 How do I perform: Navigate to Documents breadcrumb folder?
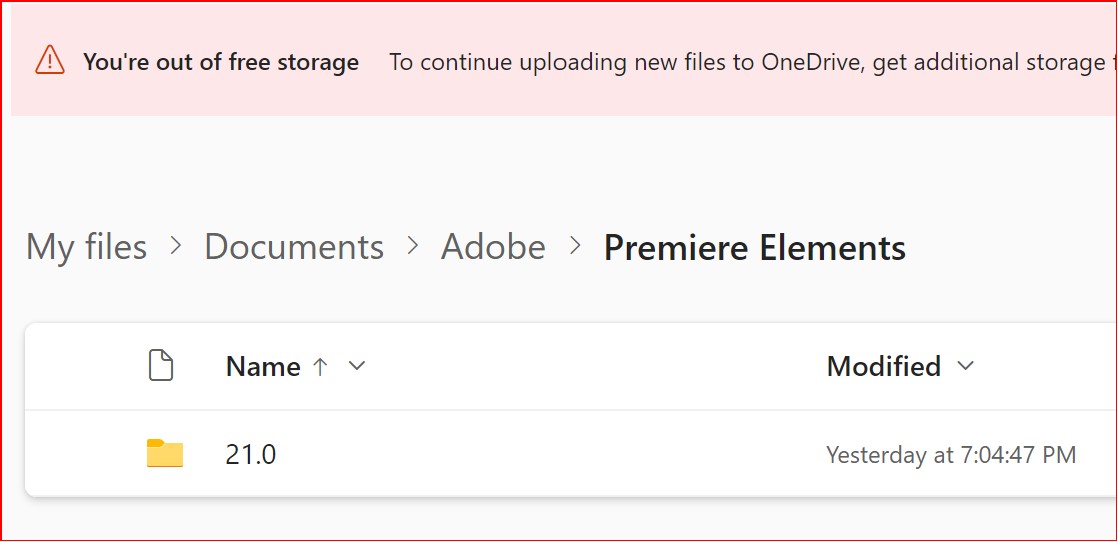coord(294,247)
